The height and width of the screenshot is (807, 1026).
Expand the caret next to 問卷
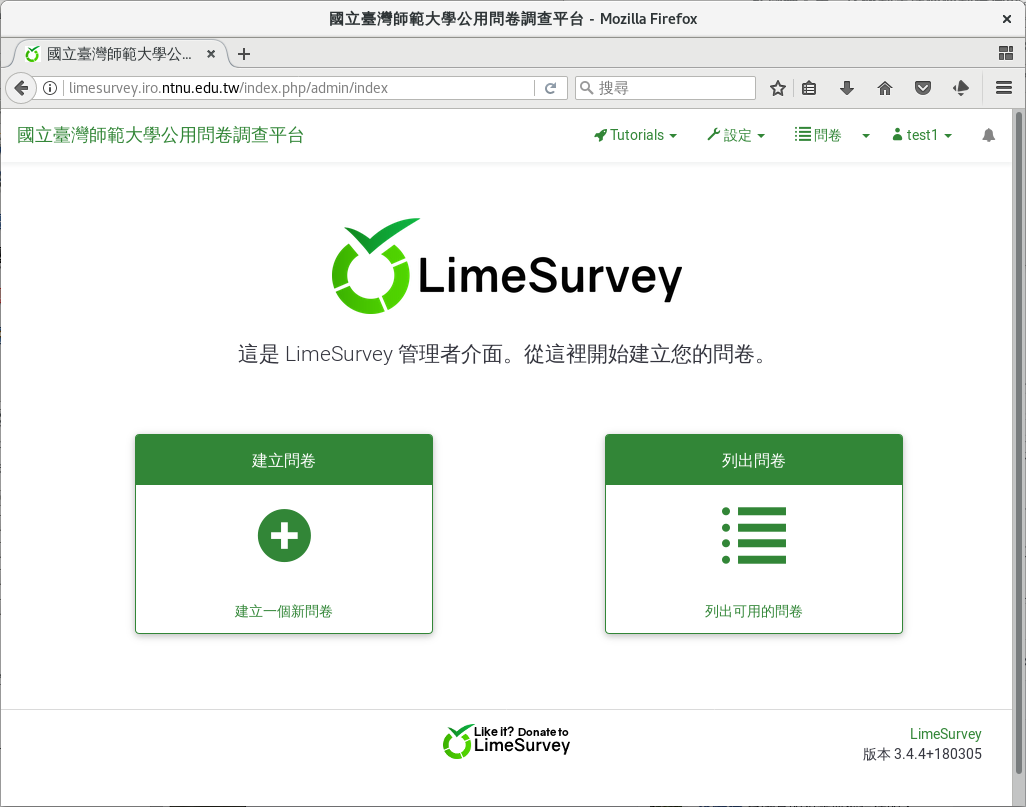point(866,135)
